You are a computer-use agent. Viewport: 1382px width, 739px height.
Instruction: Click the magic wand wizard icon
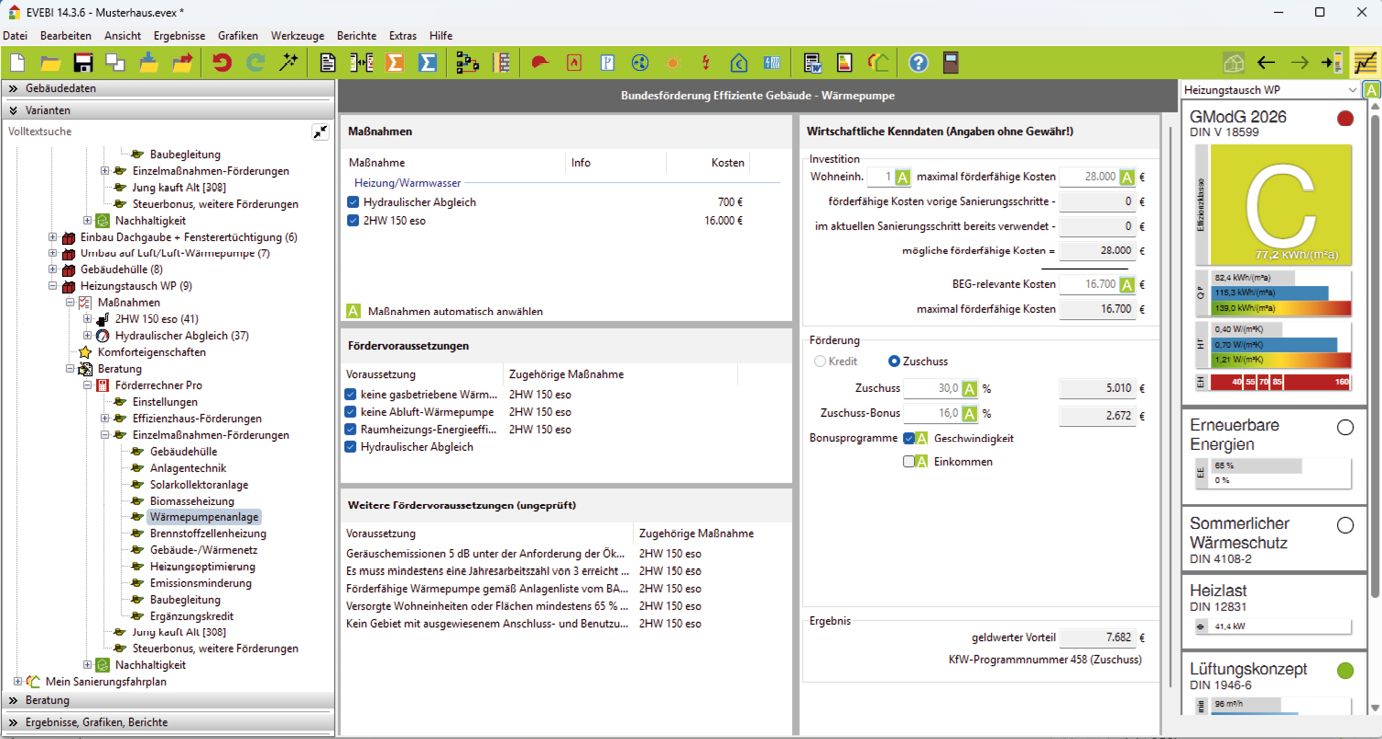coord(289,63)
